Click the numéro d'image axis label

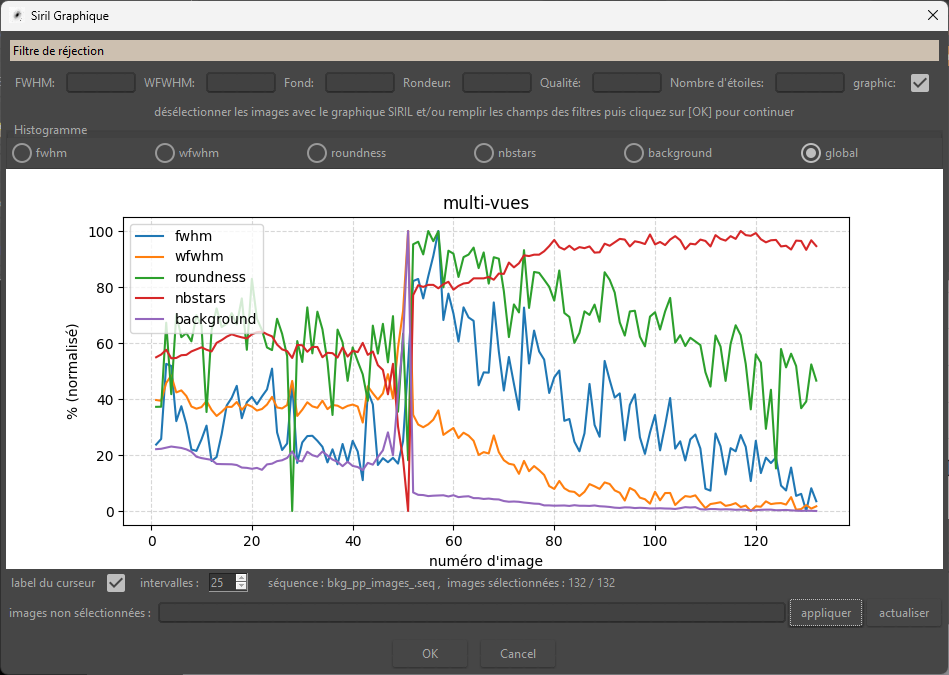(x=486, y=561)
